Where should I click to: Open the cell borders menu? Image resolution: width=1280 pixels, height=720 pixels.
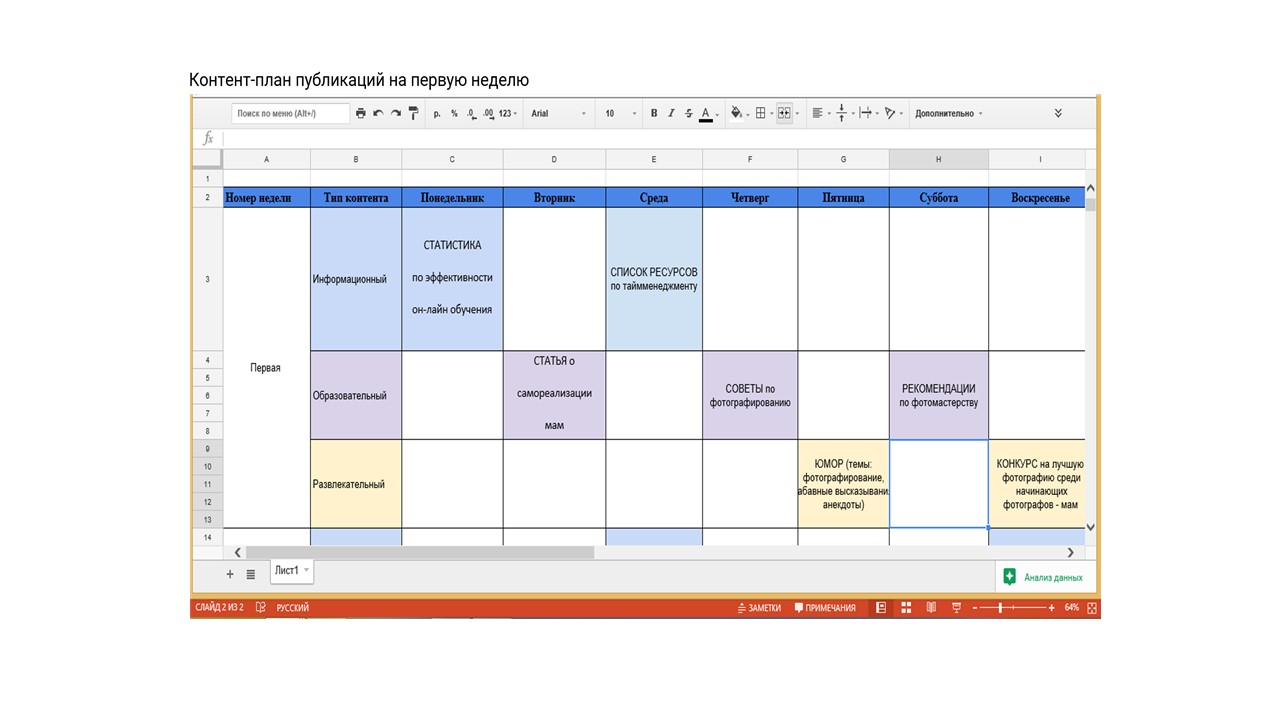[x=763, y=114]
